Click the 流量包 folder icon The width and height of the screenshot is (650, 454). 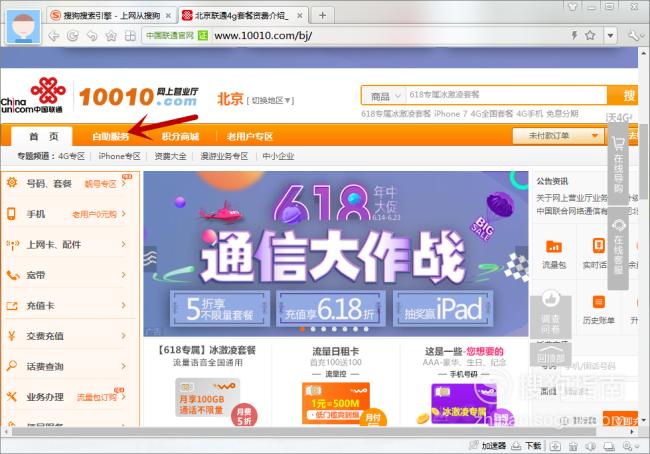coord(554,246)
